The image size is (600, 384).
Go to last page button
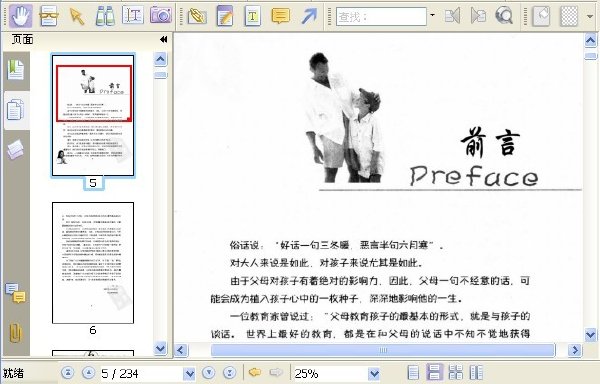coord(229,373)
